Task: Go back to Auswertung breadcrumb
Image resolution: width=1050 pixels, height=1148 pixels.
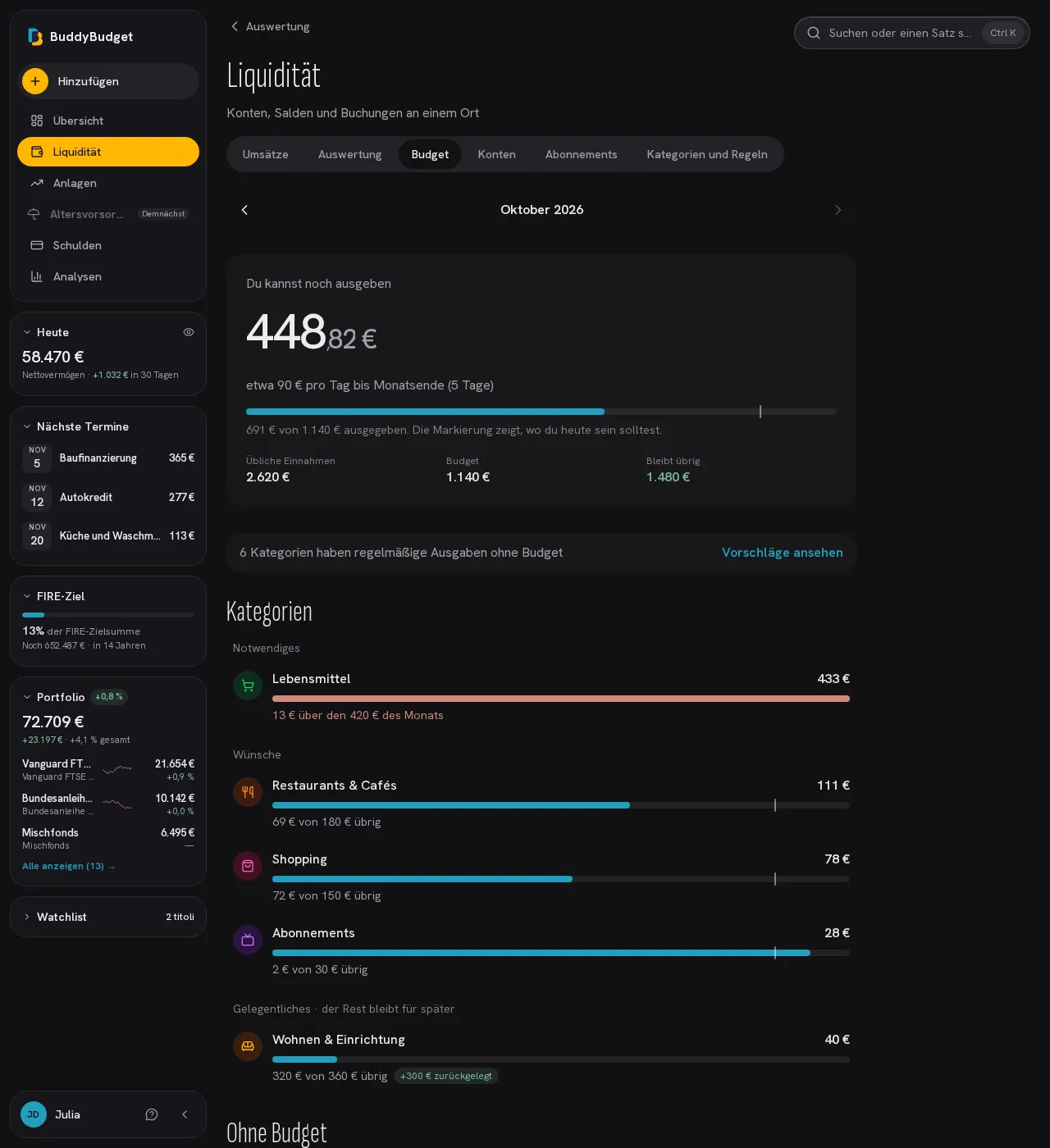Action: (270, 26)
